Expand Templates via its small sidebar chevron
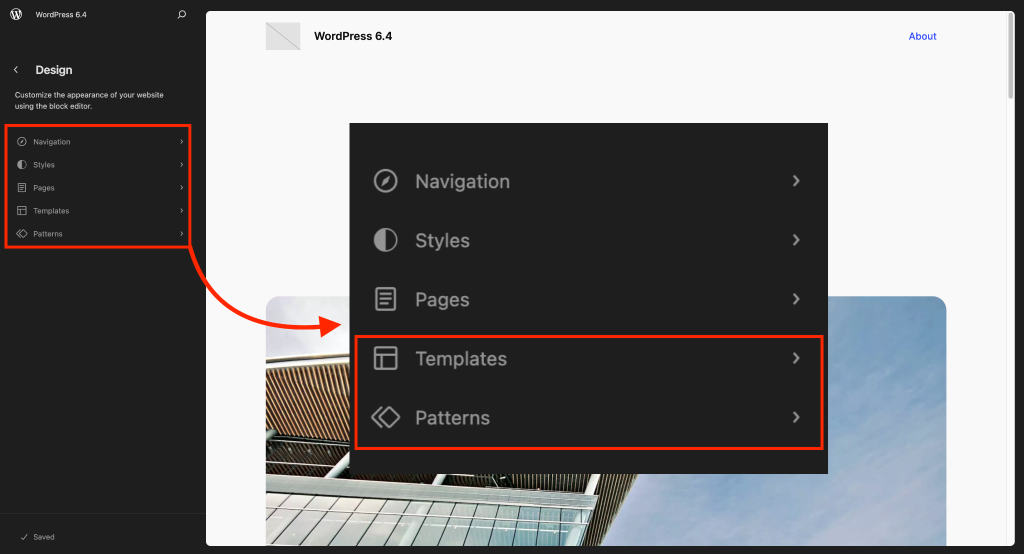The width and height of the screenshot is (1024, 554). coord(182,210)
